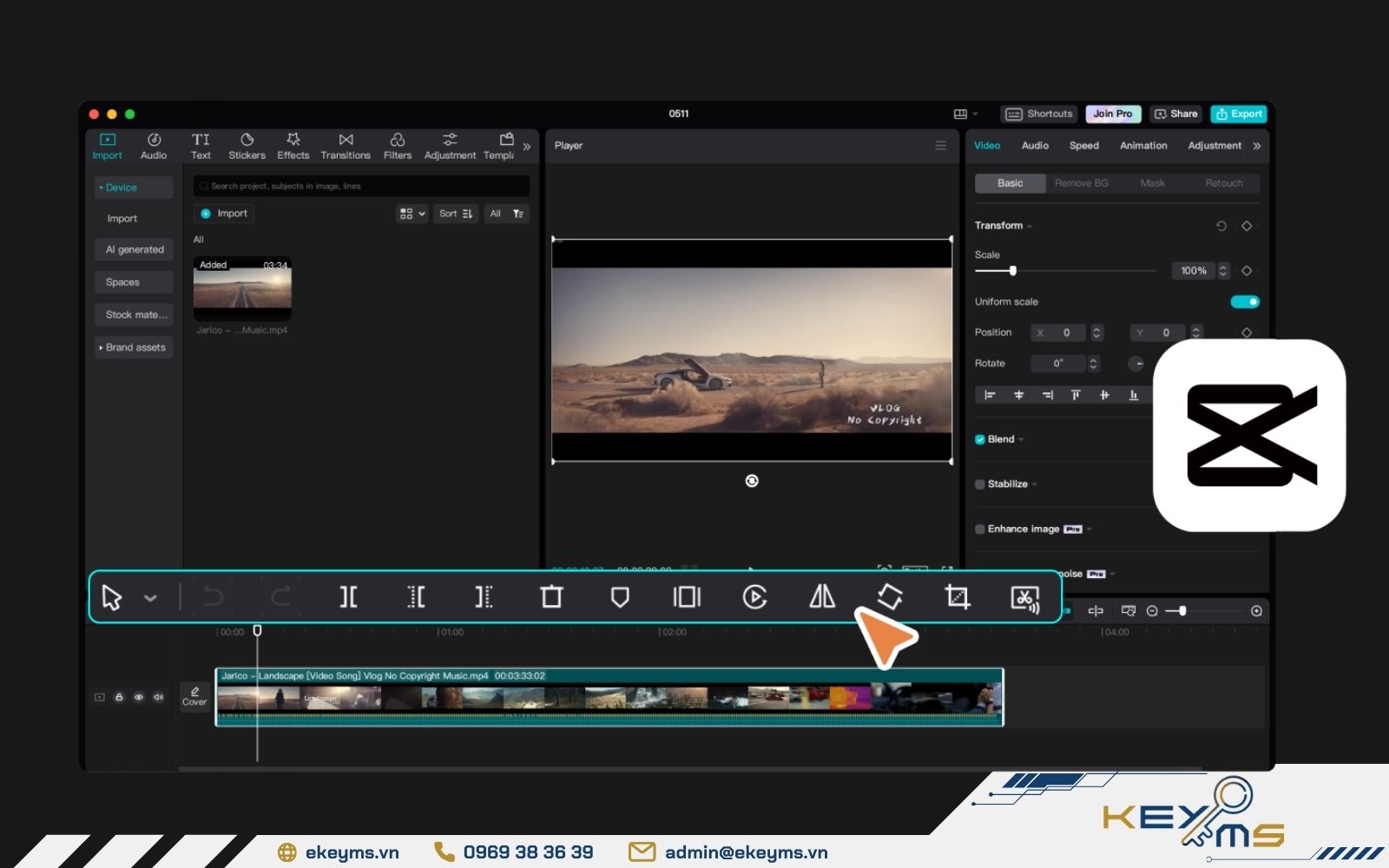
Task: Open the Stickers panel
Action: click(x=247, y=146)
